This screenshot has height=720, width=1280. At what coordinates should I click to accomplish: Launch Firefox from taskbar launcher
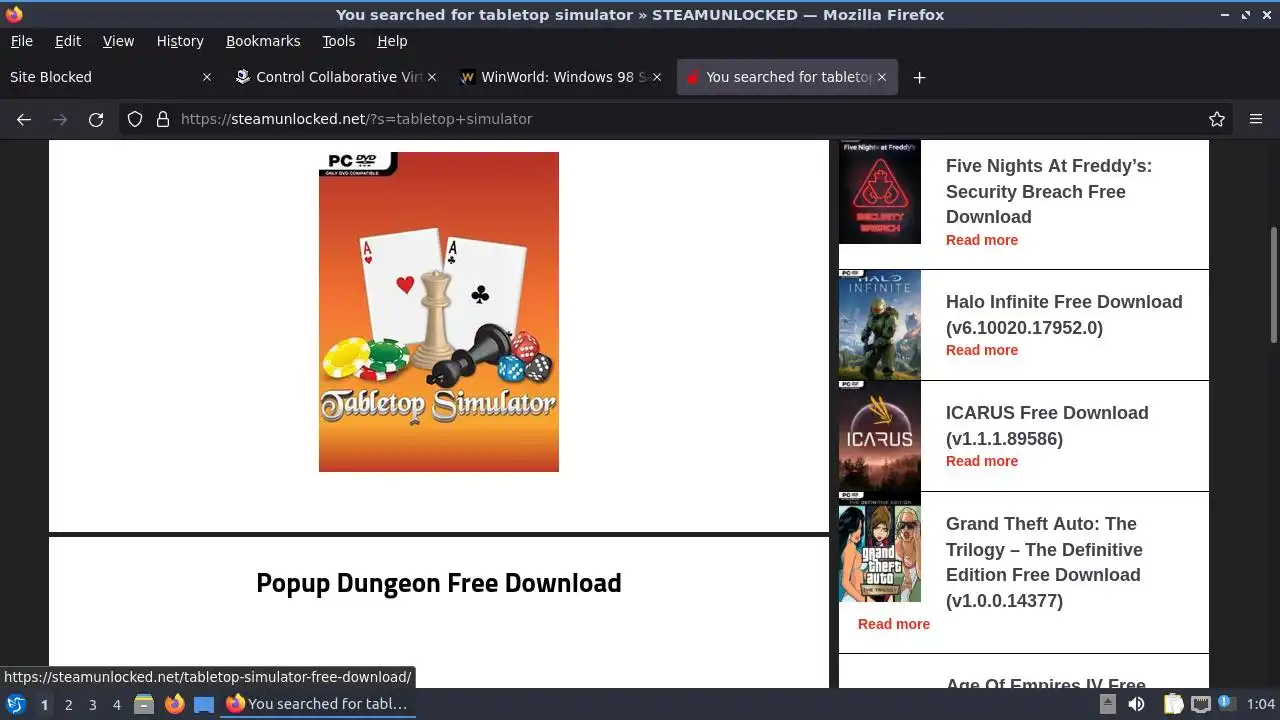(x=174, y=704)
